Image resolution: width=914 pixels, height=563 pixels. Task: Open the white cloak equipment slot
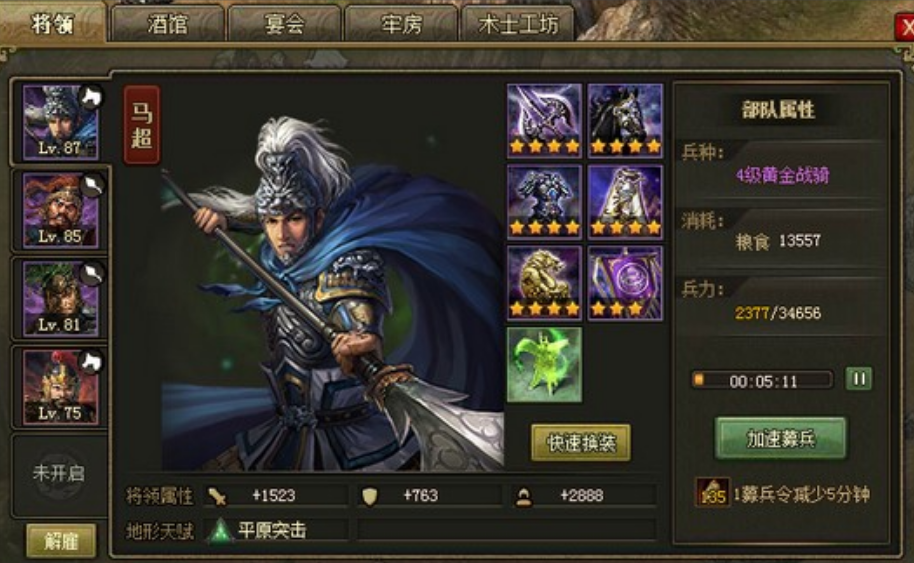[625, 202]
